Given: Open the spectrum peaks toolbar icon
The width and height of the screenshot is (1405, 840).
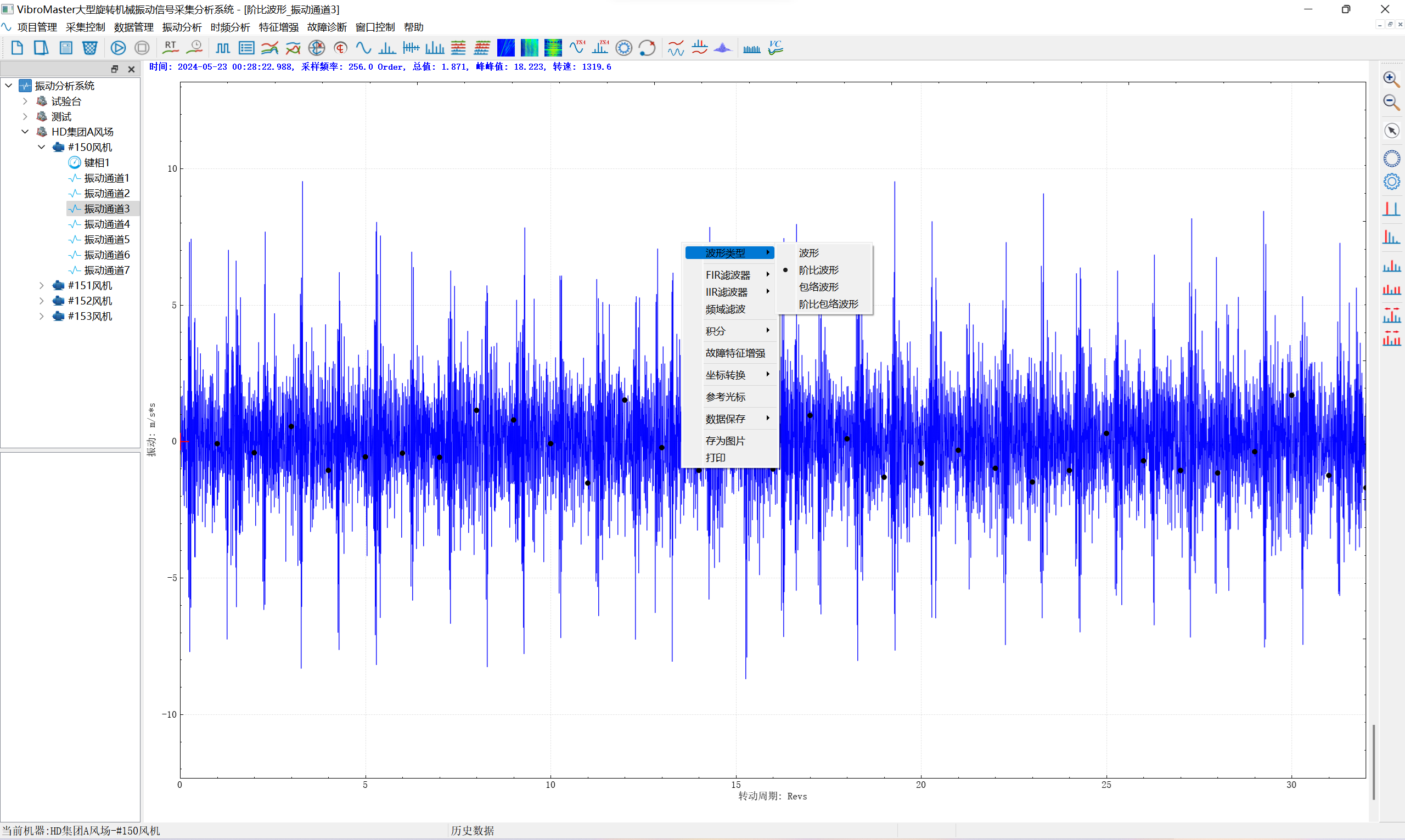Looking at the screenshot, I should (387, 48).
